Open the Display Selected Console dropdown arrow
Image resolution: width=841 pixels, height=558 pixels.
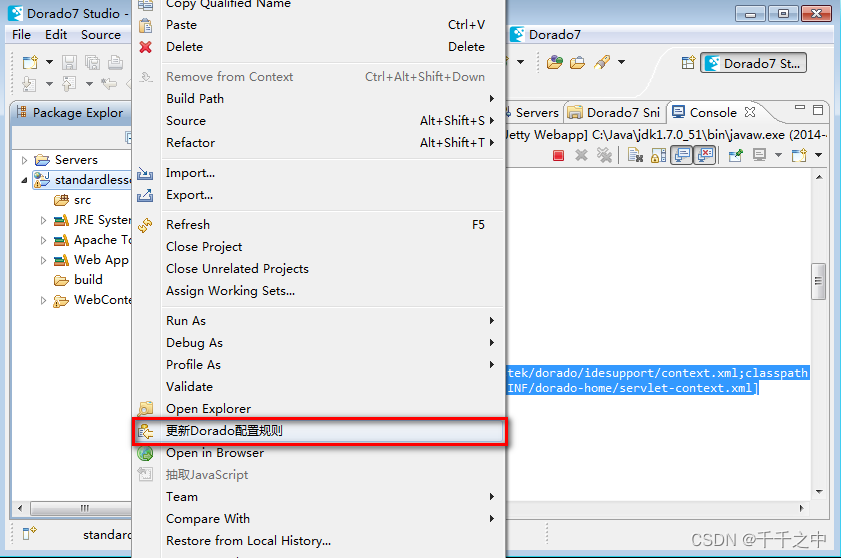tap(778, 156)
